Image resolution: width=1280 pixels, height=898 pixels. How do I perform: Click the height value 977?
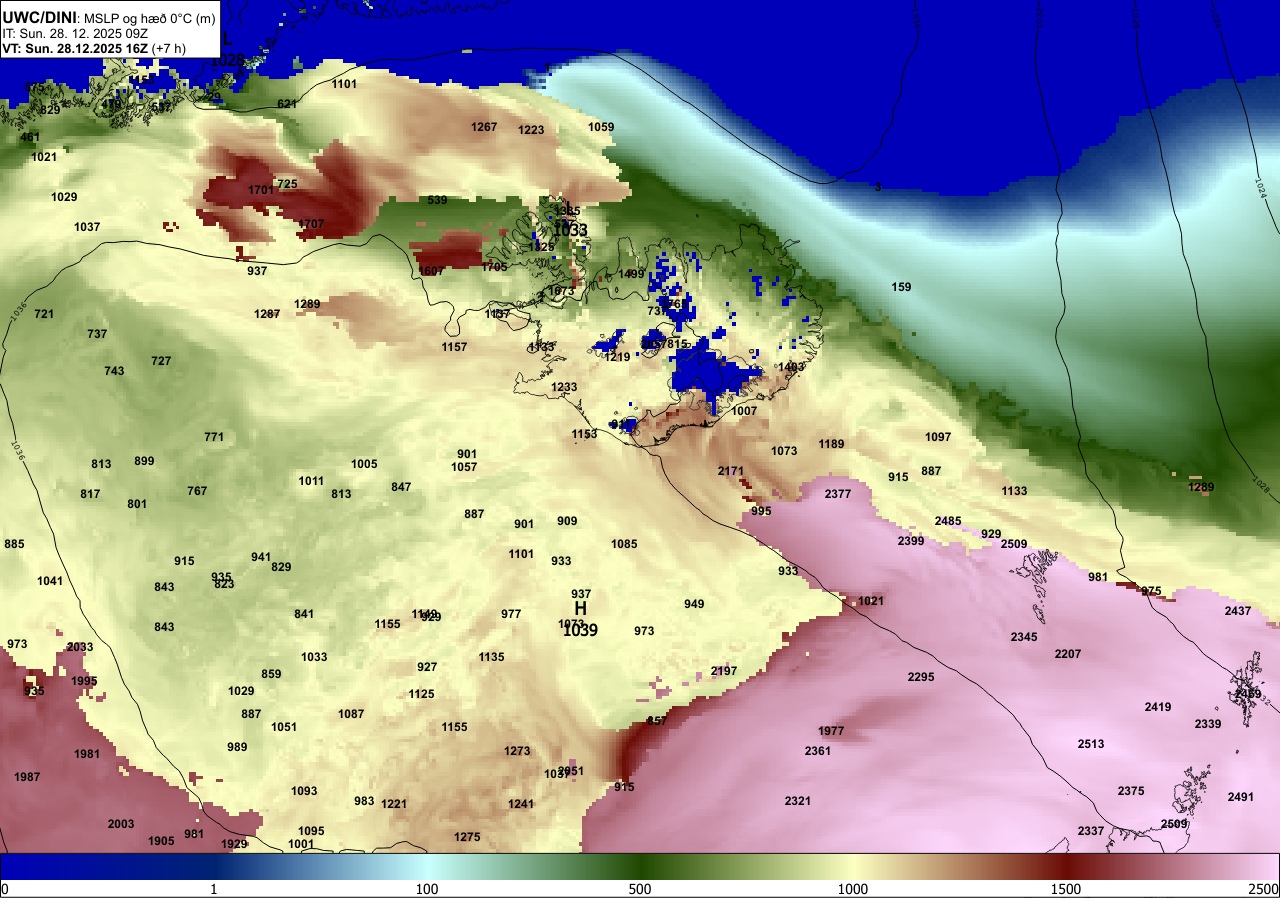511,614
